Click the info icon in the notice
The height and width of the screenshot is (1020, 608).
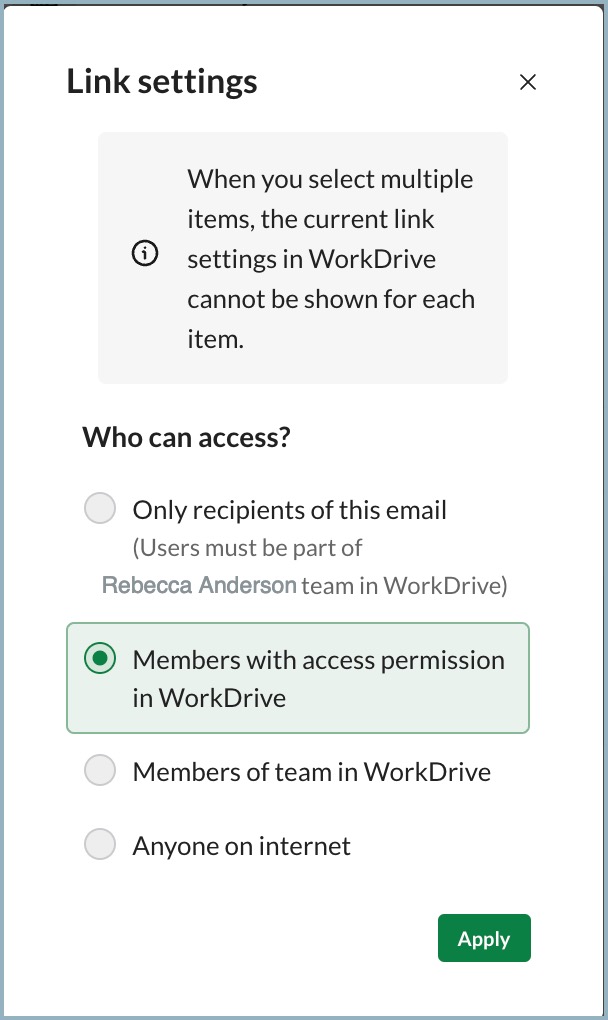(145, 255)
